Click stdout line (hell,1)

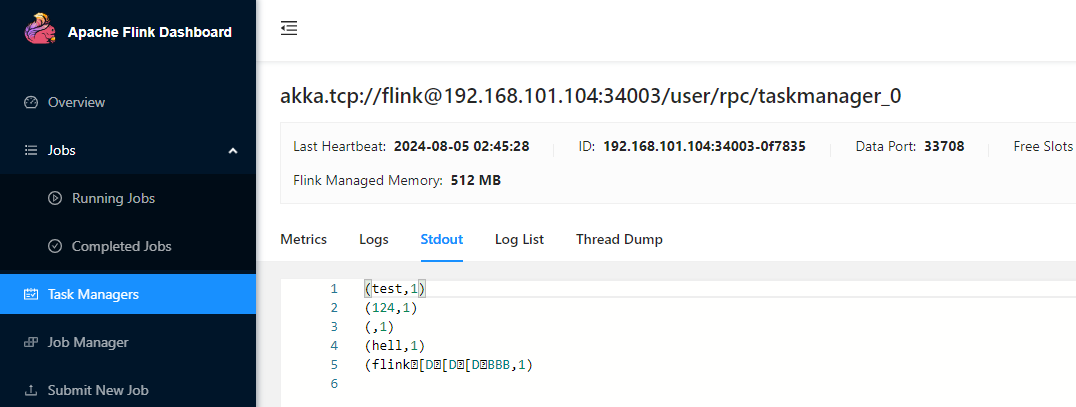tap(397, 347)
